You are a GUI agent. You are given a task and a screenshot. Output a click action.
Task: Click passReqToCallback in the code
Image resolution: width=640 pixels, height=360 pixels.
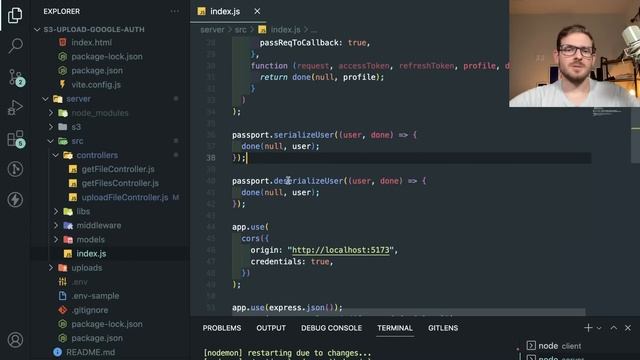pos(299,42)
